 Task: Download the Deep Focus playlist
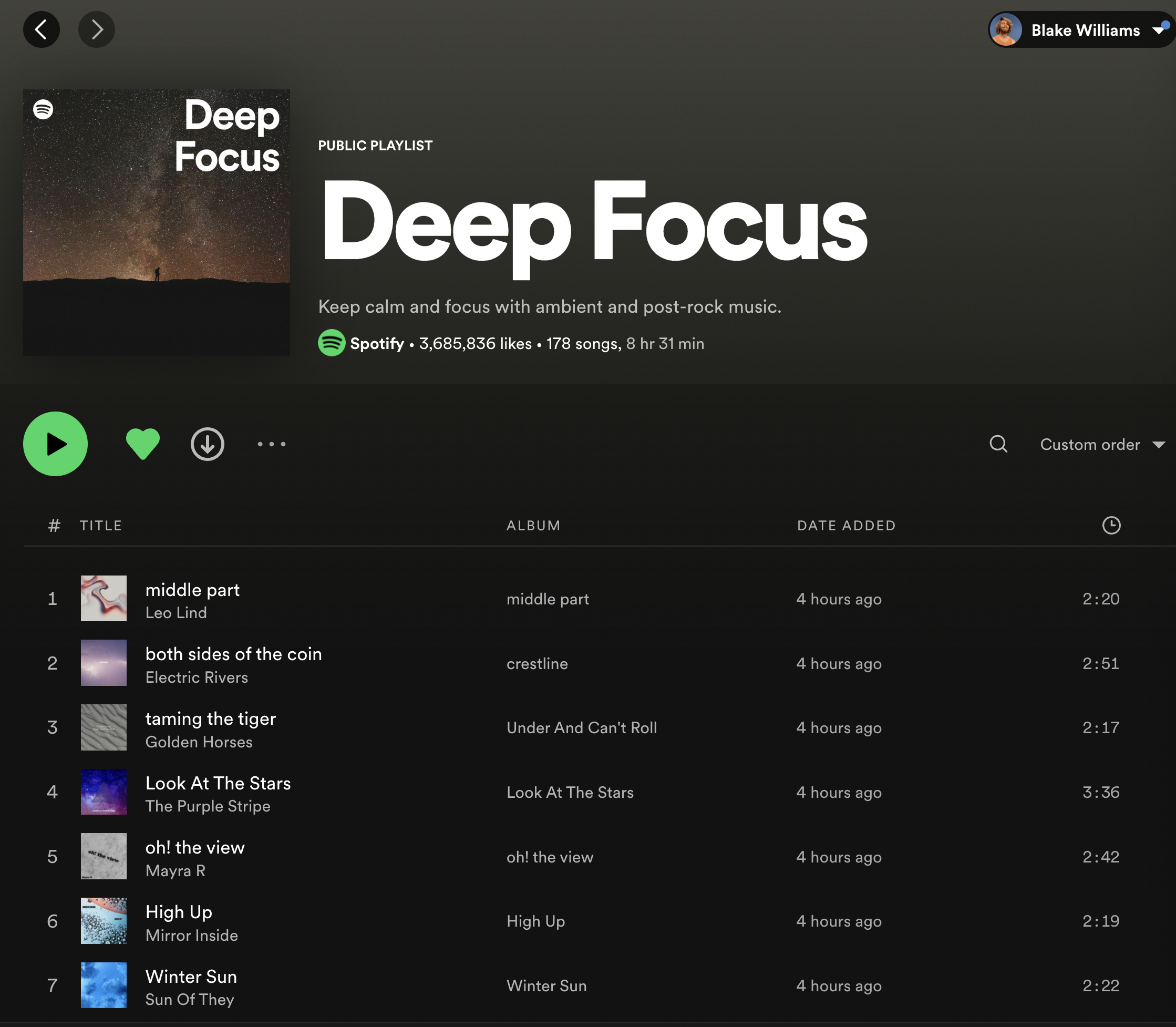click(x=207, y=444)
